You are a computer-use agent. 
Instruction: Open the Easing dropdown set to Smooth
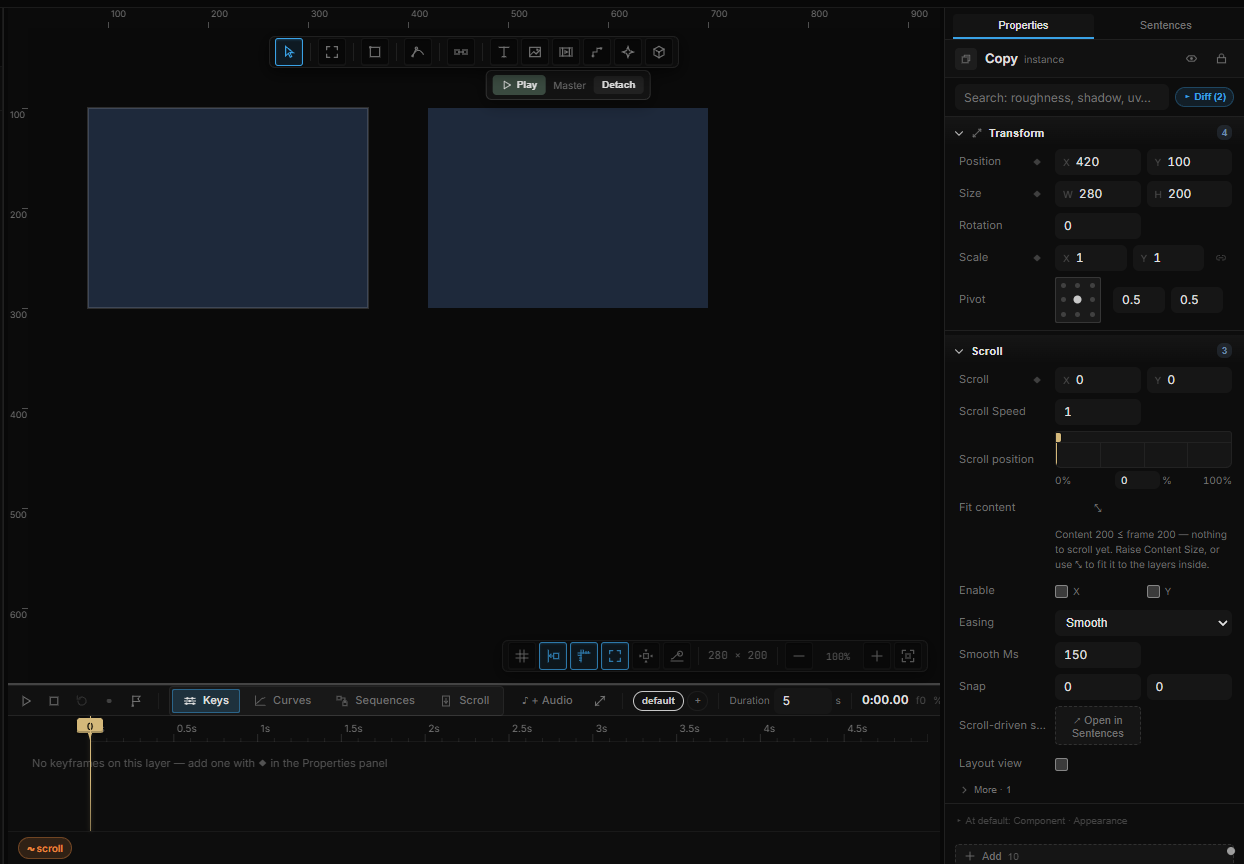coord(1143,623)
